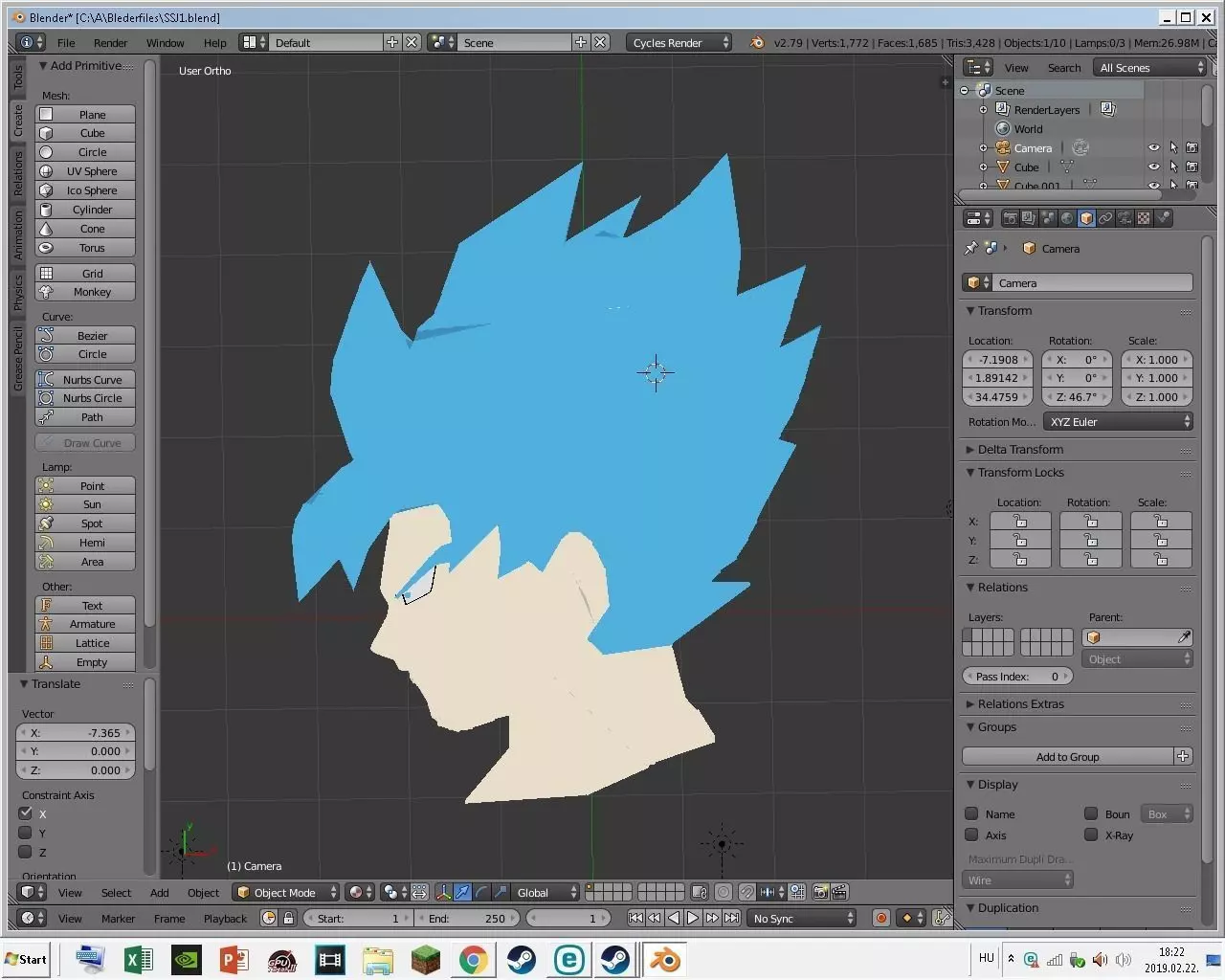Image resolution: width=1225 pixels, height=980 pixels.
Task: Click the auto keyframe record button
Action: 881,918
